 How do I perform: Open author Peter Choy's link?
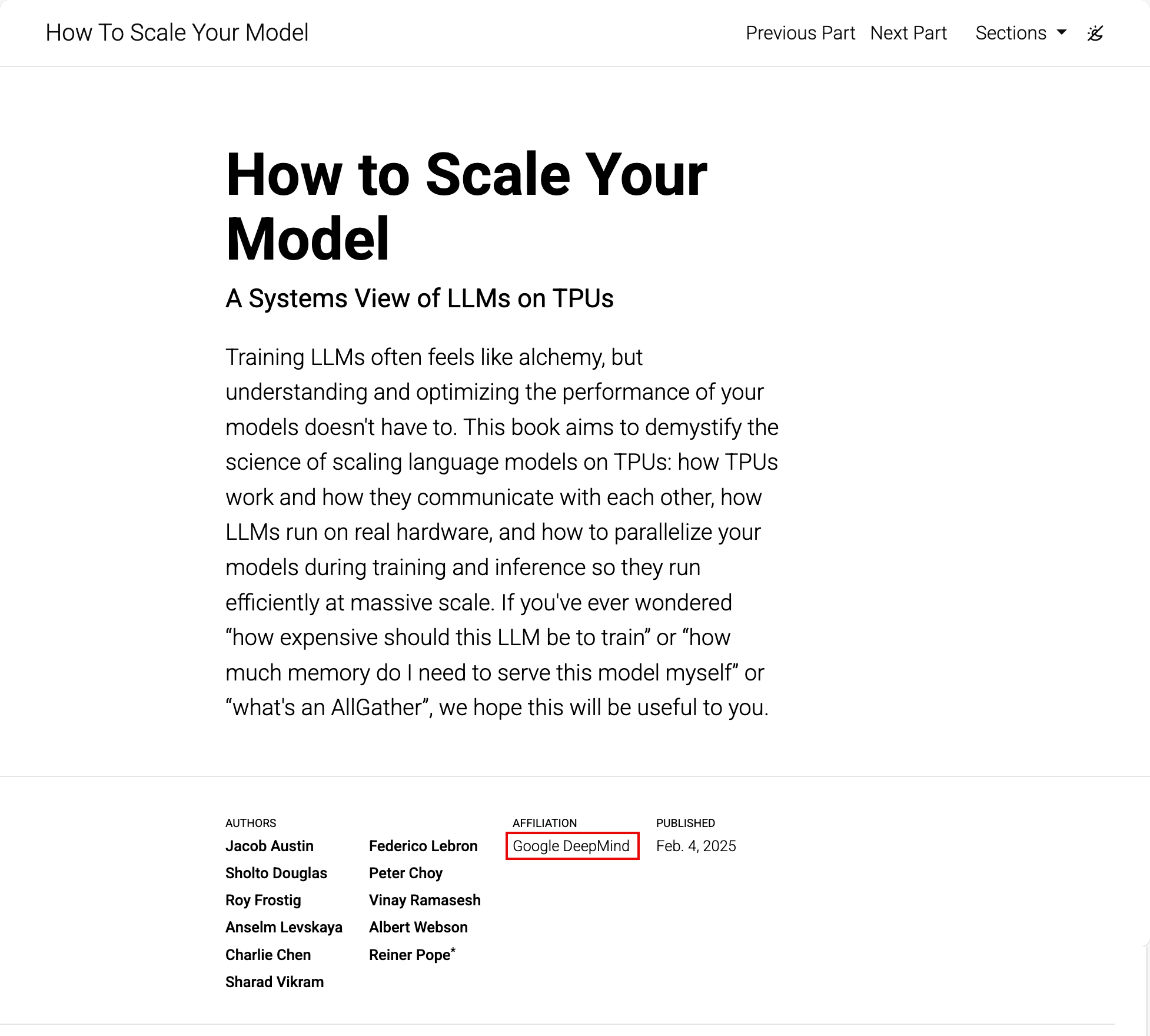click(406, 873)
